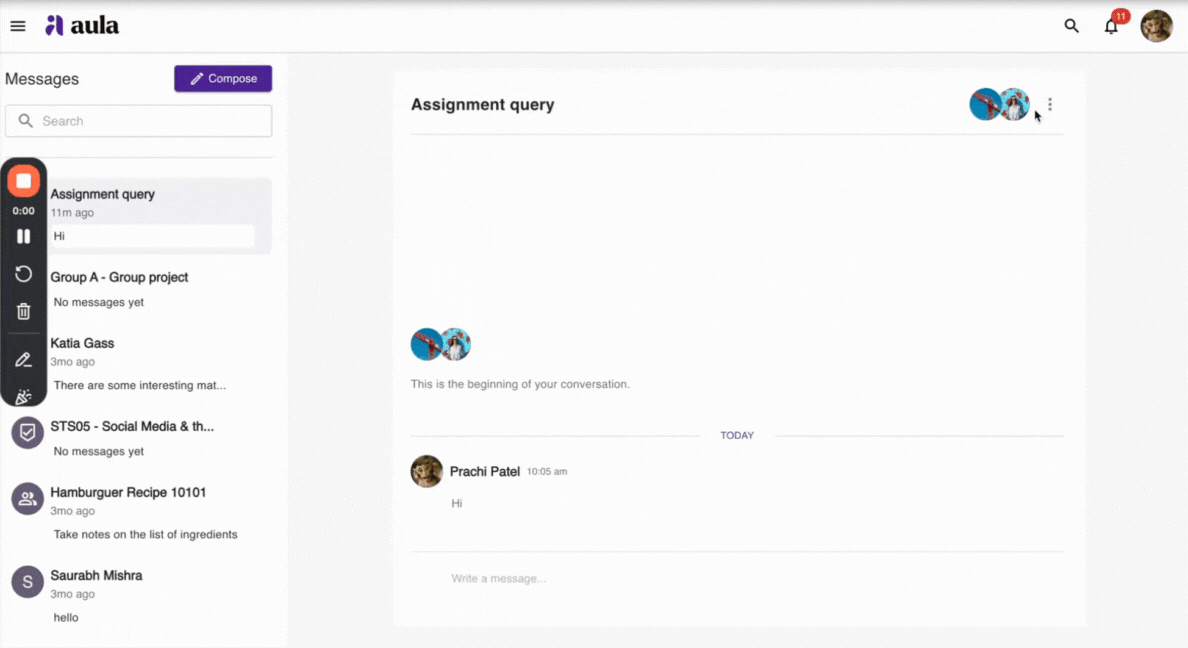
Task: Pause the recording
Action: pyautogui.click(x=23, y=236)
